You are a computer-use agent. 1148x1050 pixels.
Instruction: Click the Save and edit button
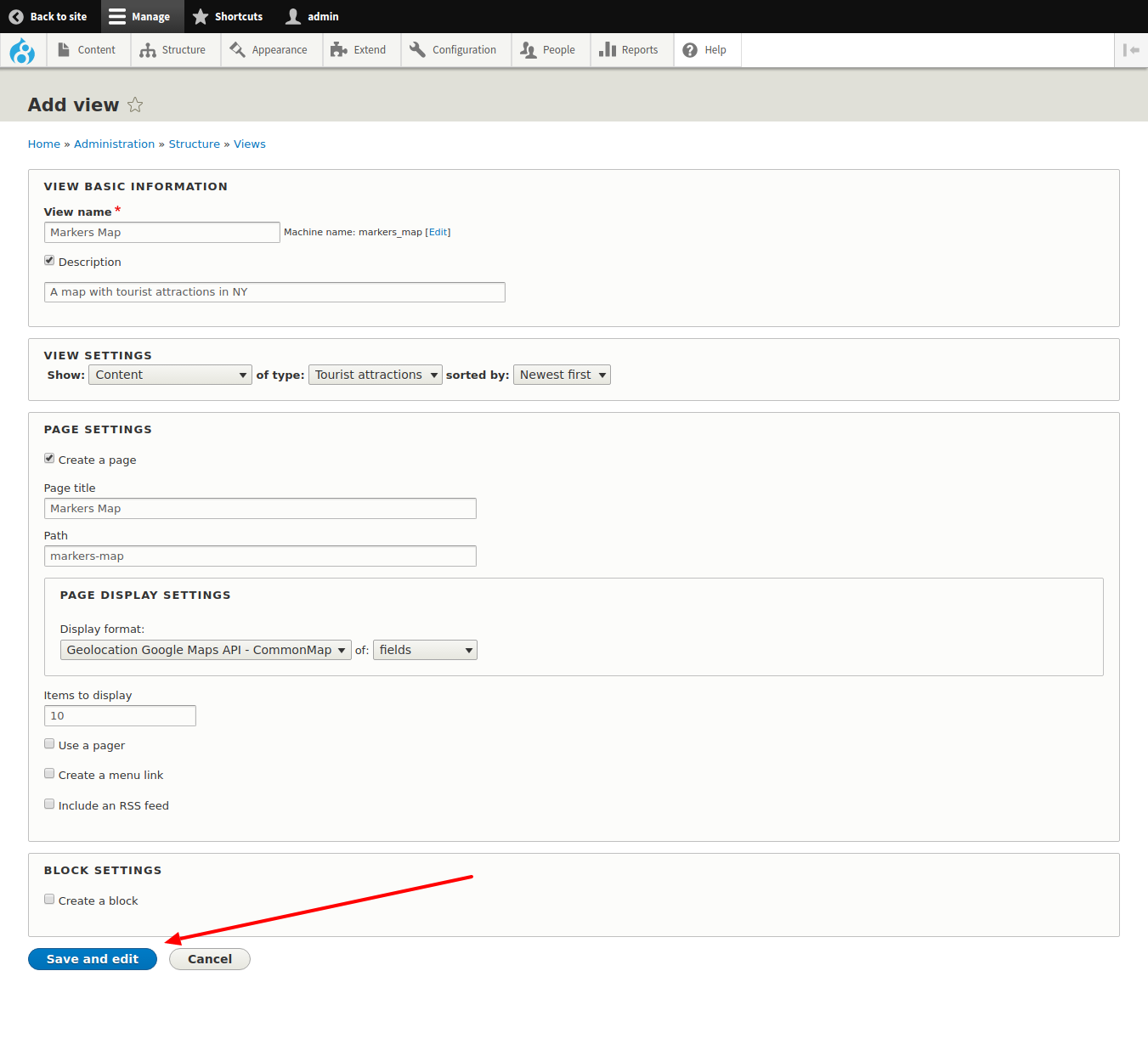pos(93,959)
